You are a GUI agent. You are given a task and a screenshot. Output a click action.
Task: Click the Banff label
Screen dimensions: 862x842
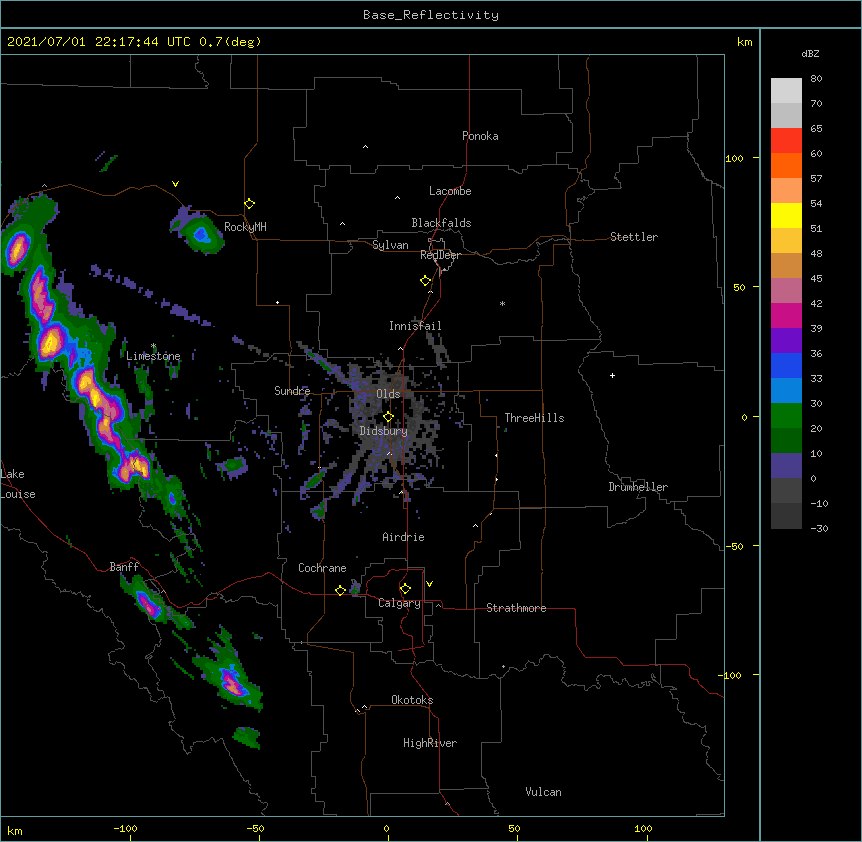(x=124, y=567)
